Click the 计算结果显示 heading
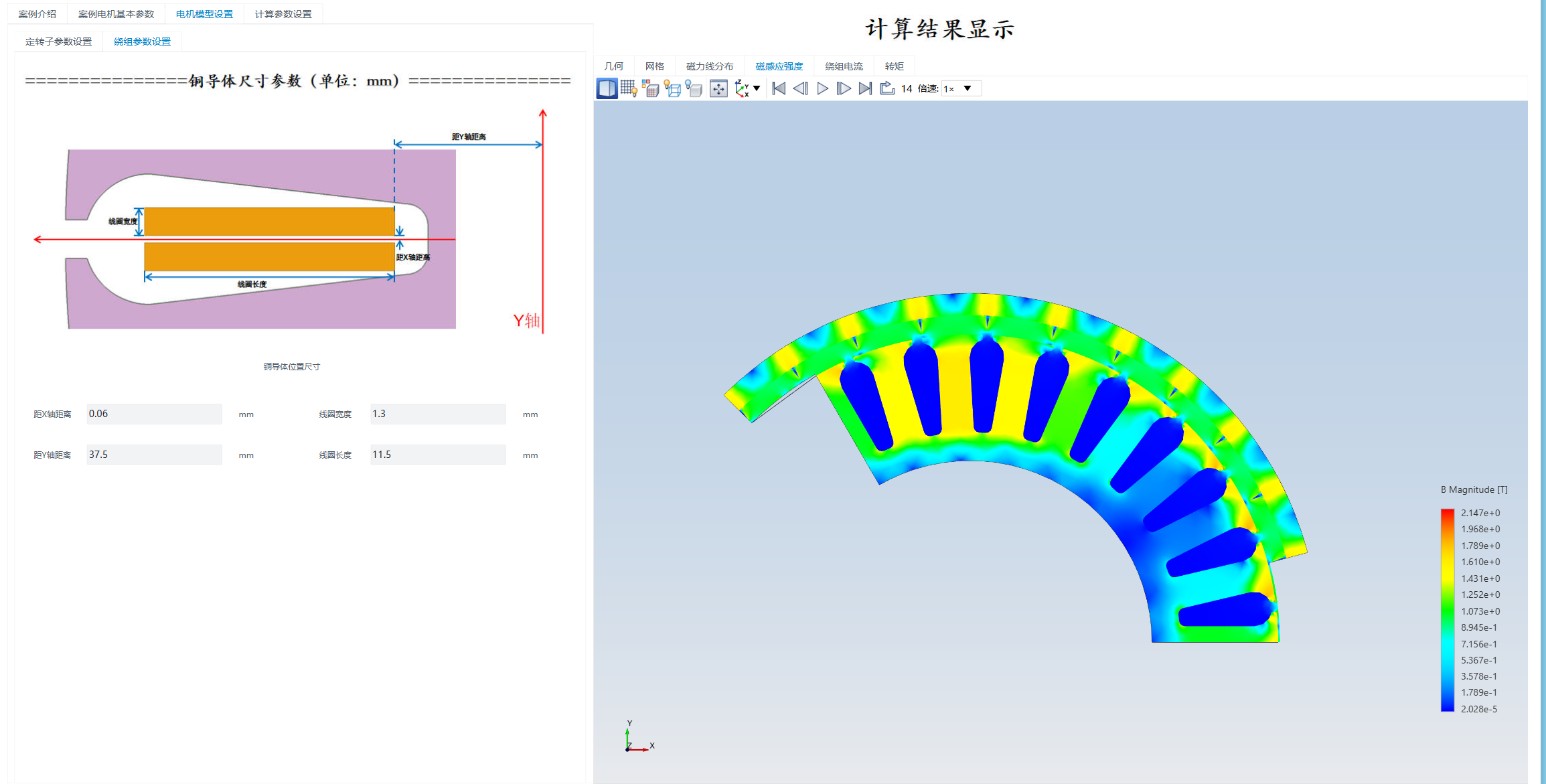Screen dimensions: 1546x784 pyautogui.click(x=940, y=29)
